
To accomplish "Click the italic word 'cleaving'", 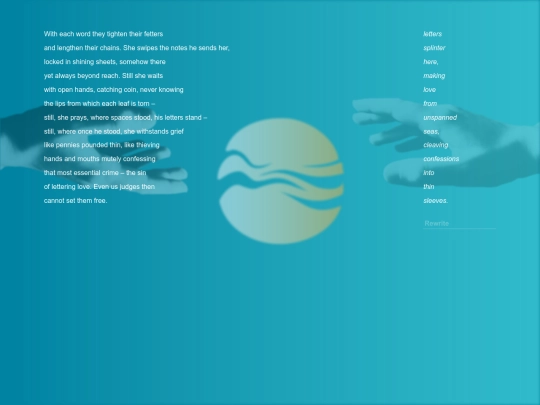I will point(436,145).
